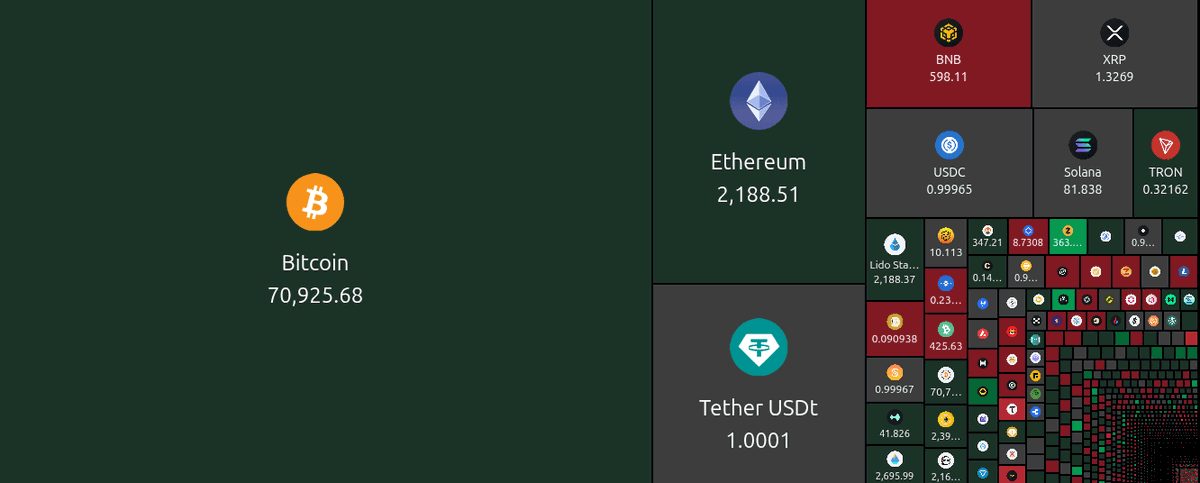Screen dimensions: 1200x483
Task: Click the red TRON icon
Action: (x=1165, y=145)
